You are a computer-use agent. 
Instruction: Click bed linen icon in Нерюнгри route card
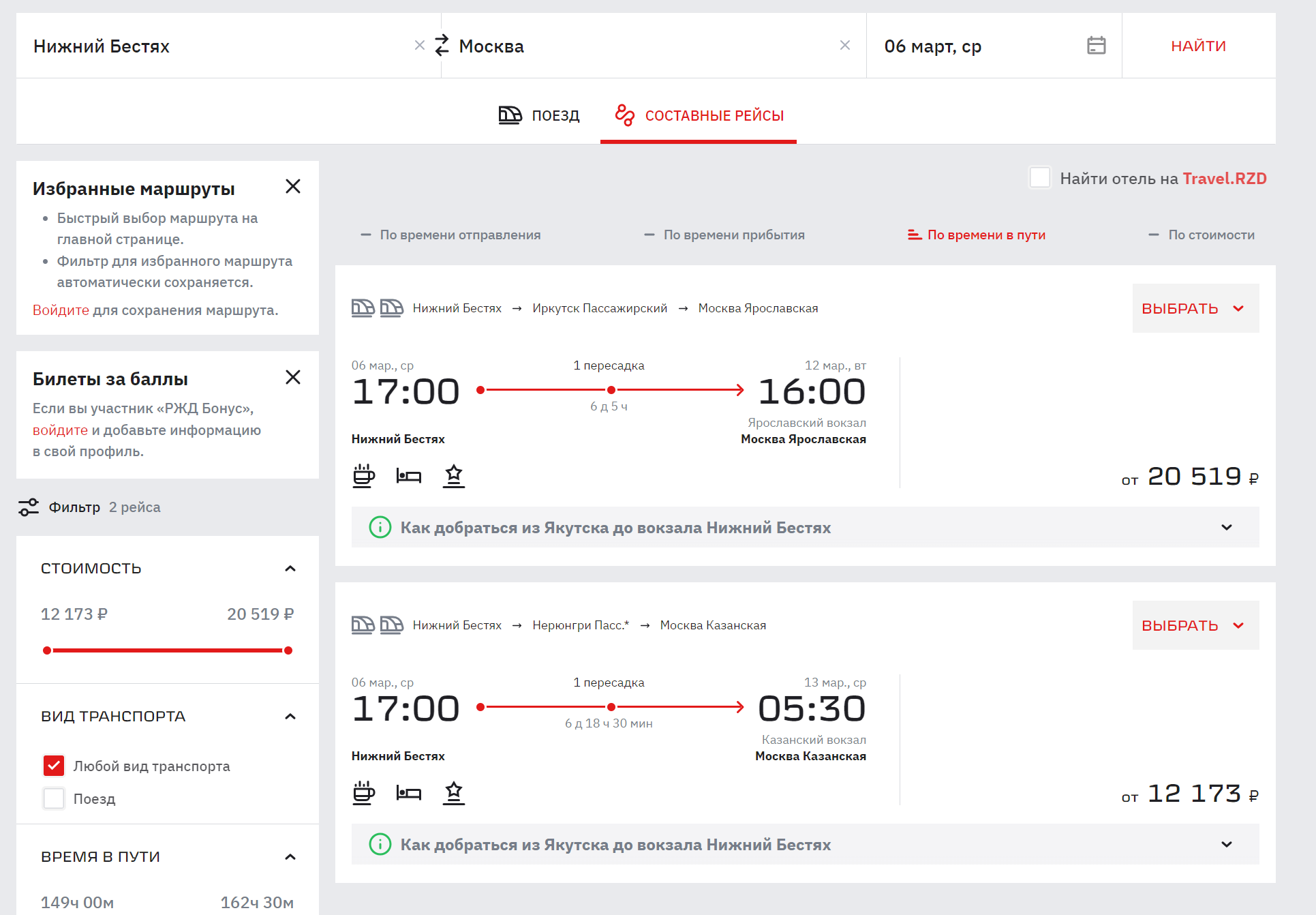409,793
